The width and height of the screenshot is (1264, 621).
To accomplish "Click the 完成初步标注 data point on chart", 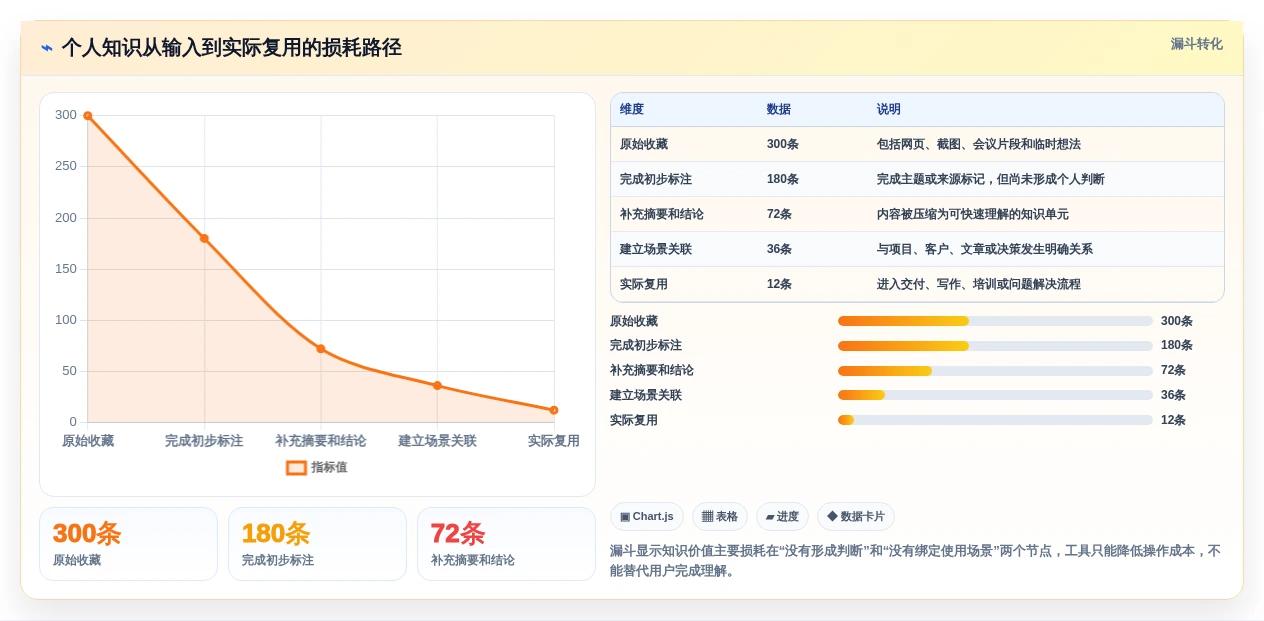I will tap(204, 238).
